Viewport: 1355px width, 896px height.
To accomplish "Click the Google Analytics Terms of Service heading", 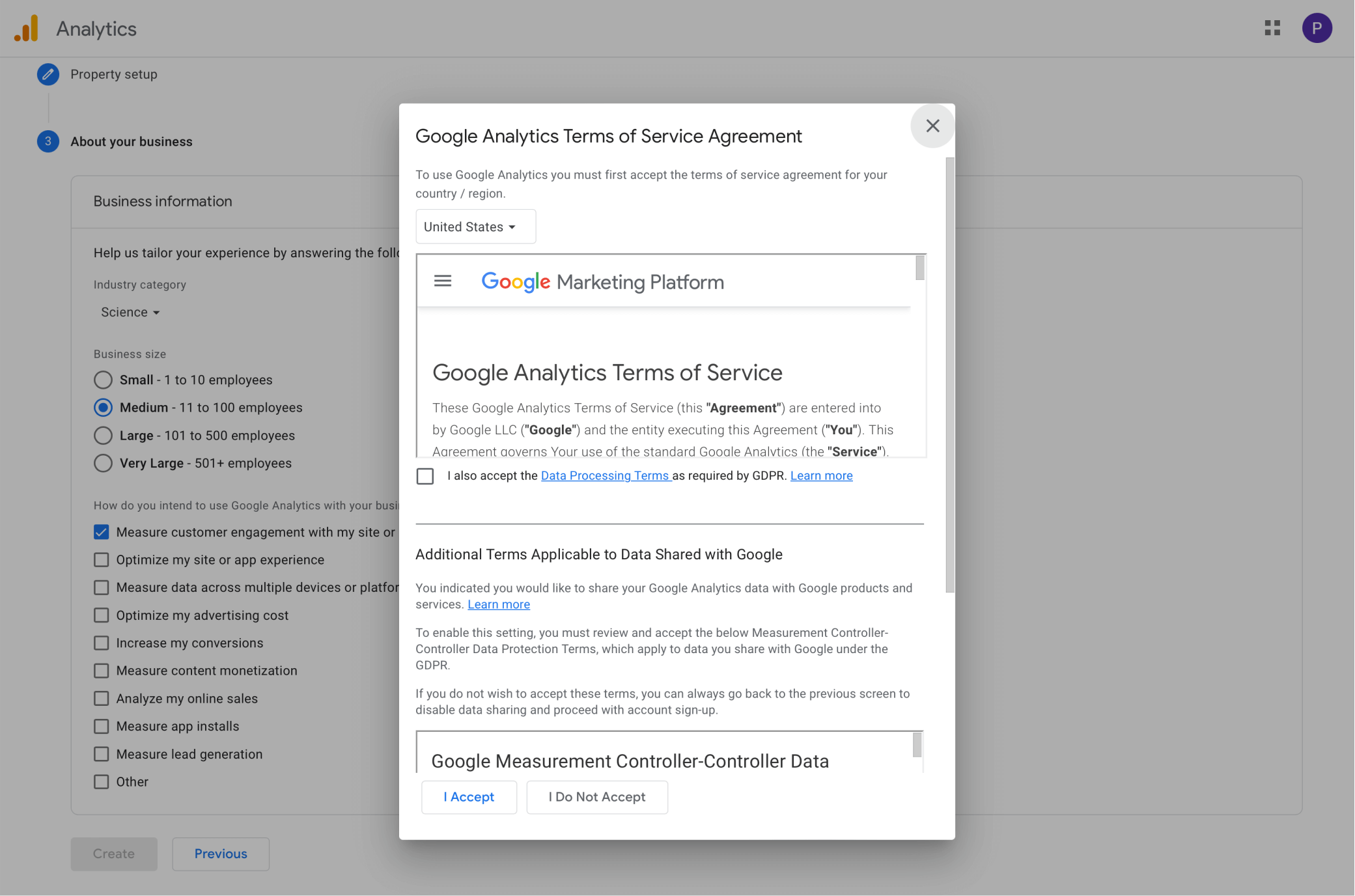I will [x=608, y=372].
